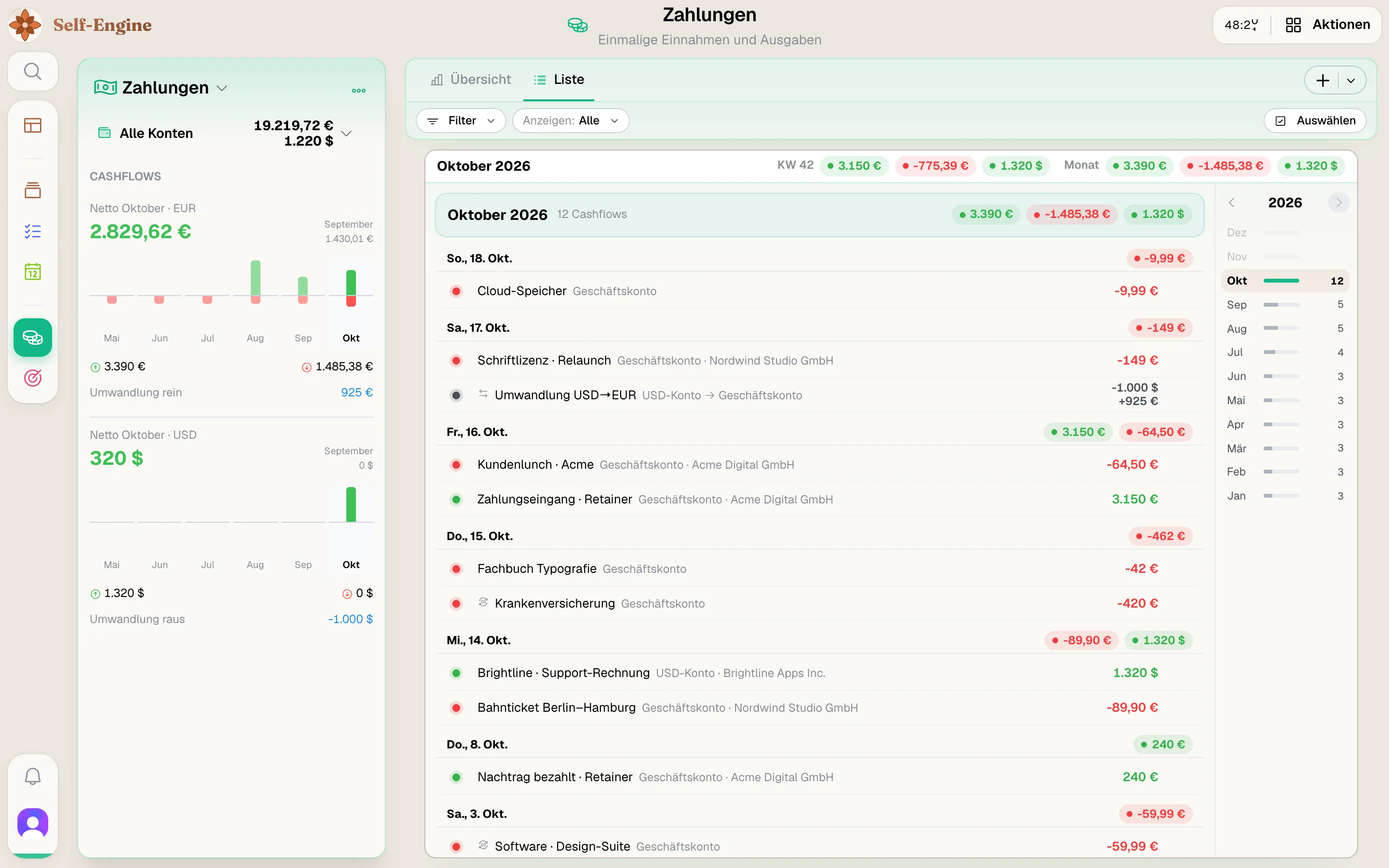
Task: Open the user profile avatar
Action: (33, 823)
